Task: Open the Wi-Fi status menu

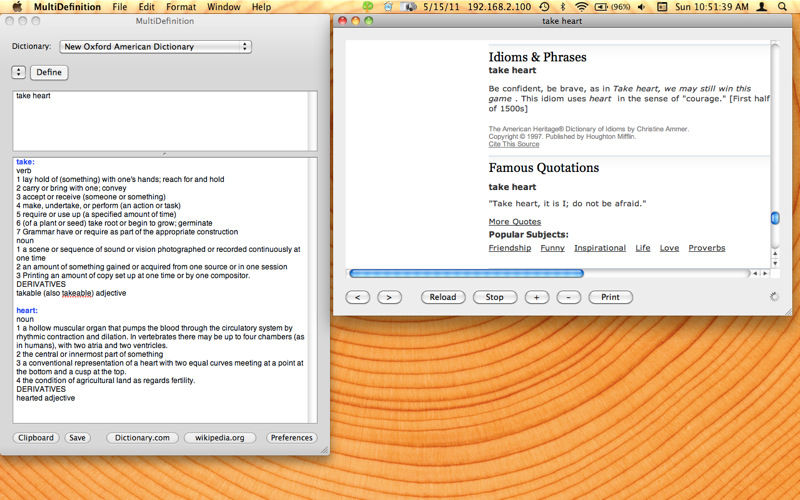Action: 581,7
